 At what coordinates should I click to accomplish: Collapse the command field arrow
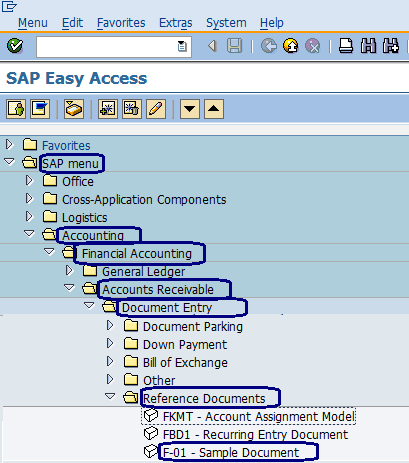[x=212, y=46]
